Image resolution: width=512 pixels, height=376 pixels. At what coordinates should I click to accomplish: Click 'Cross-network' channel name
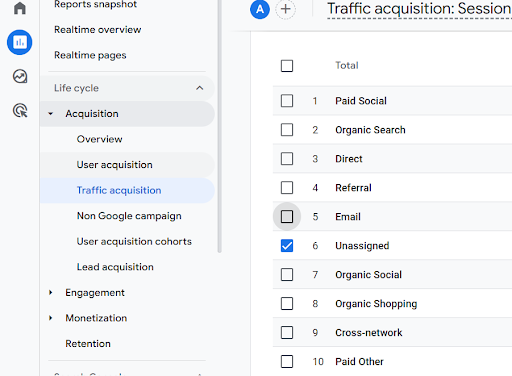(x=369, y=333)
